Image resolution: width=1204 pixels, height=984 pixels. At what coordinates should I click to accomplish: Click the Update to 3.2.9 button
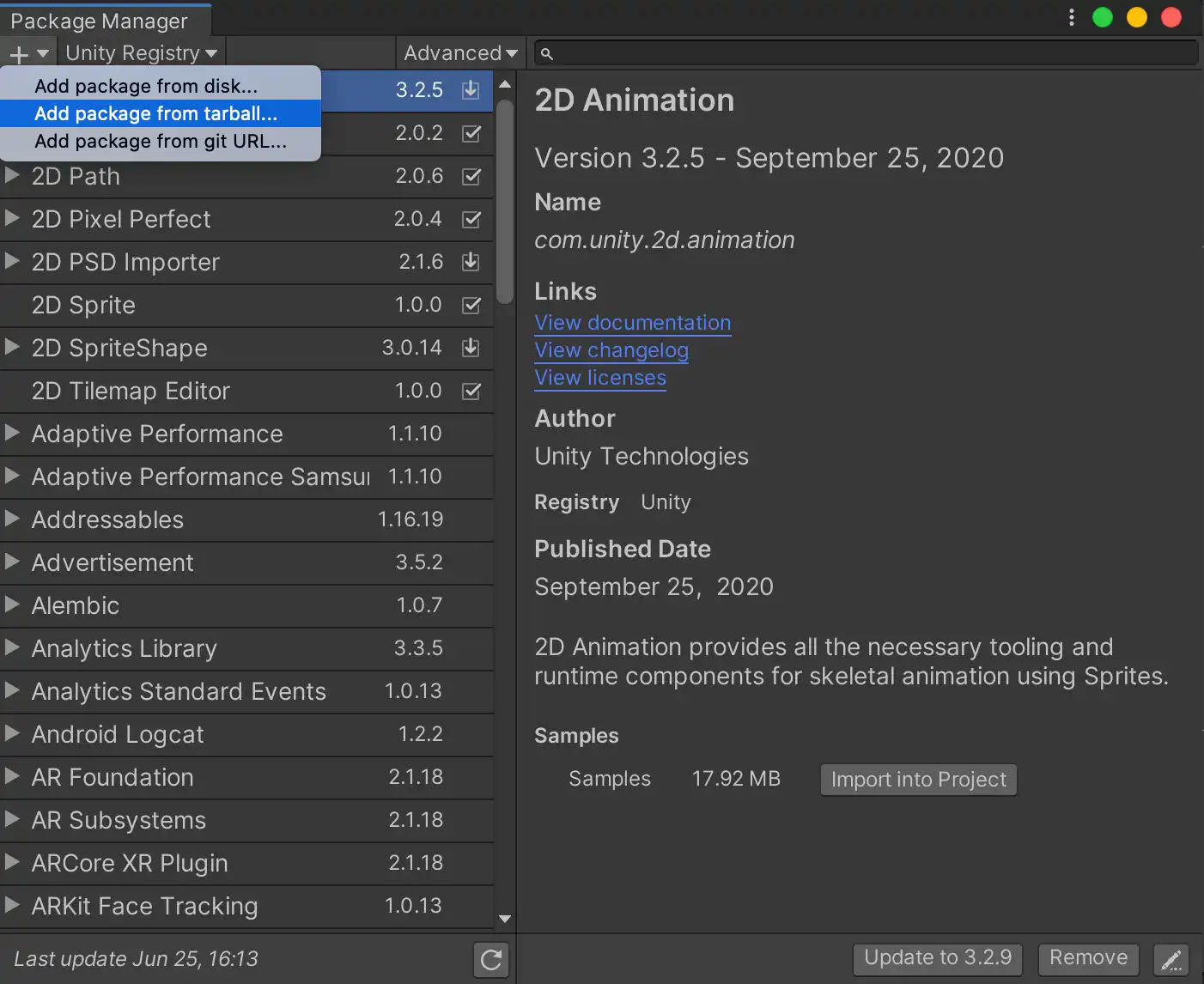[938, 958]
